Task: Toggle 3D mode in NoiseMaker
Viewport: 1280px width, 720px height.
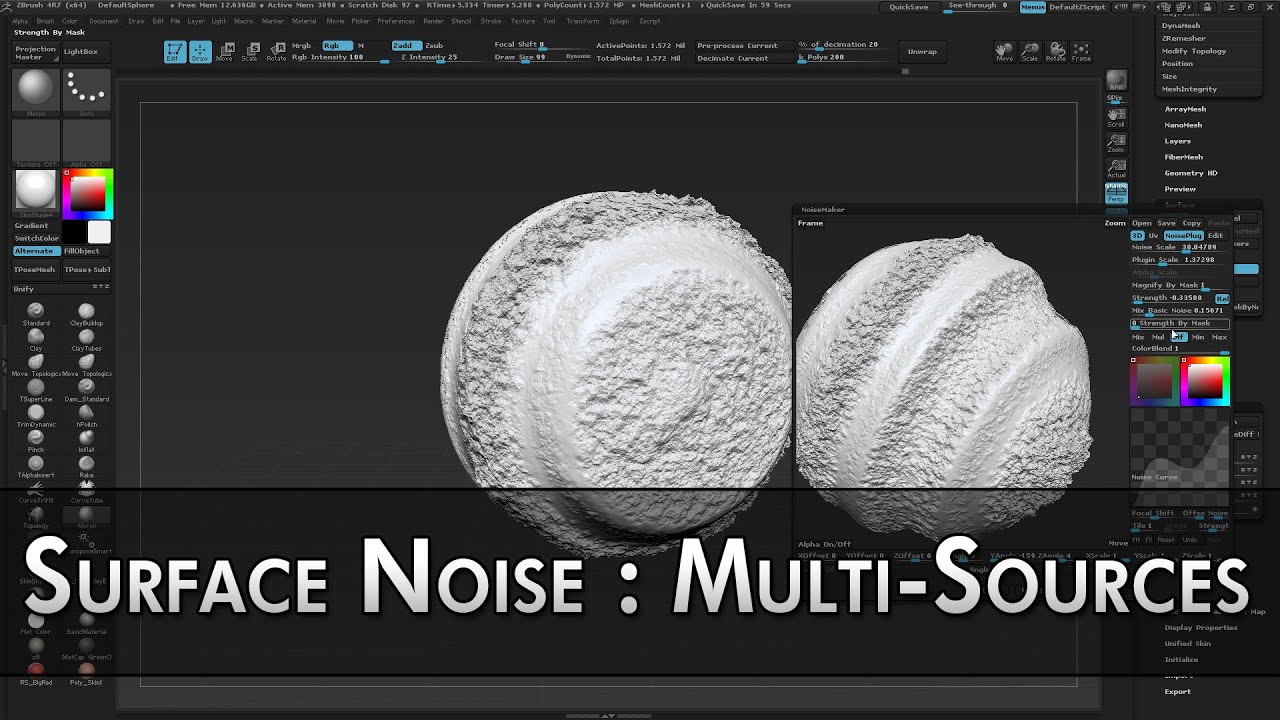Action: click(1137, 235)
